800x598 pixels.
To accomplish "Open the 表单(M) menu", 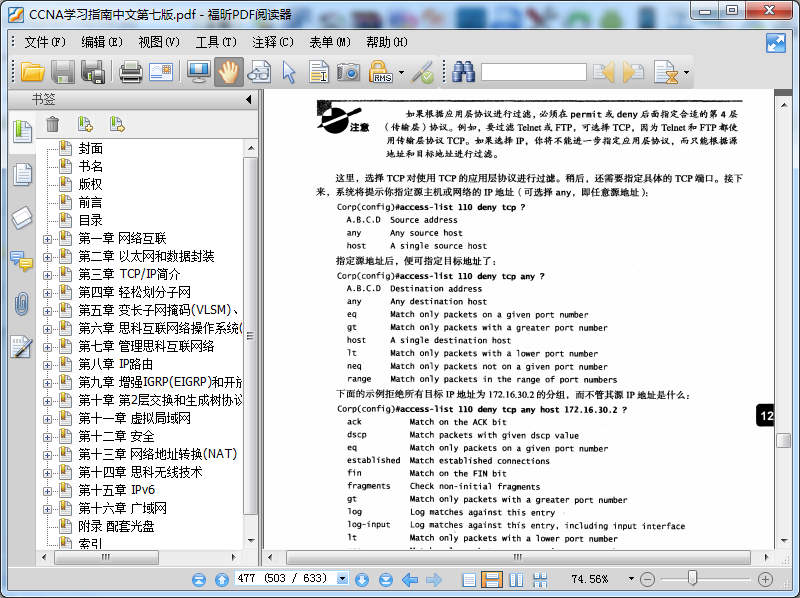I will [x=330, y=42].
